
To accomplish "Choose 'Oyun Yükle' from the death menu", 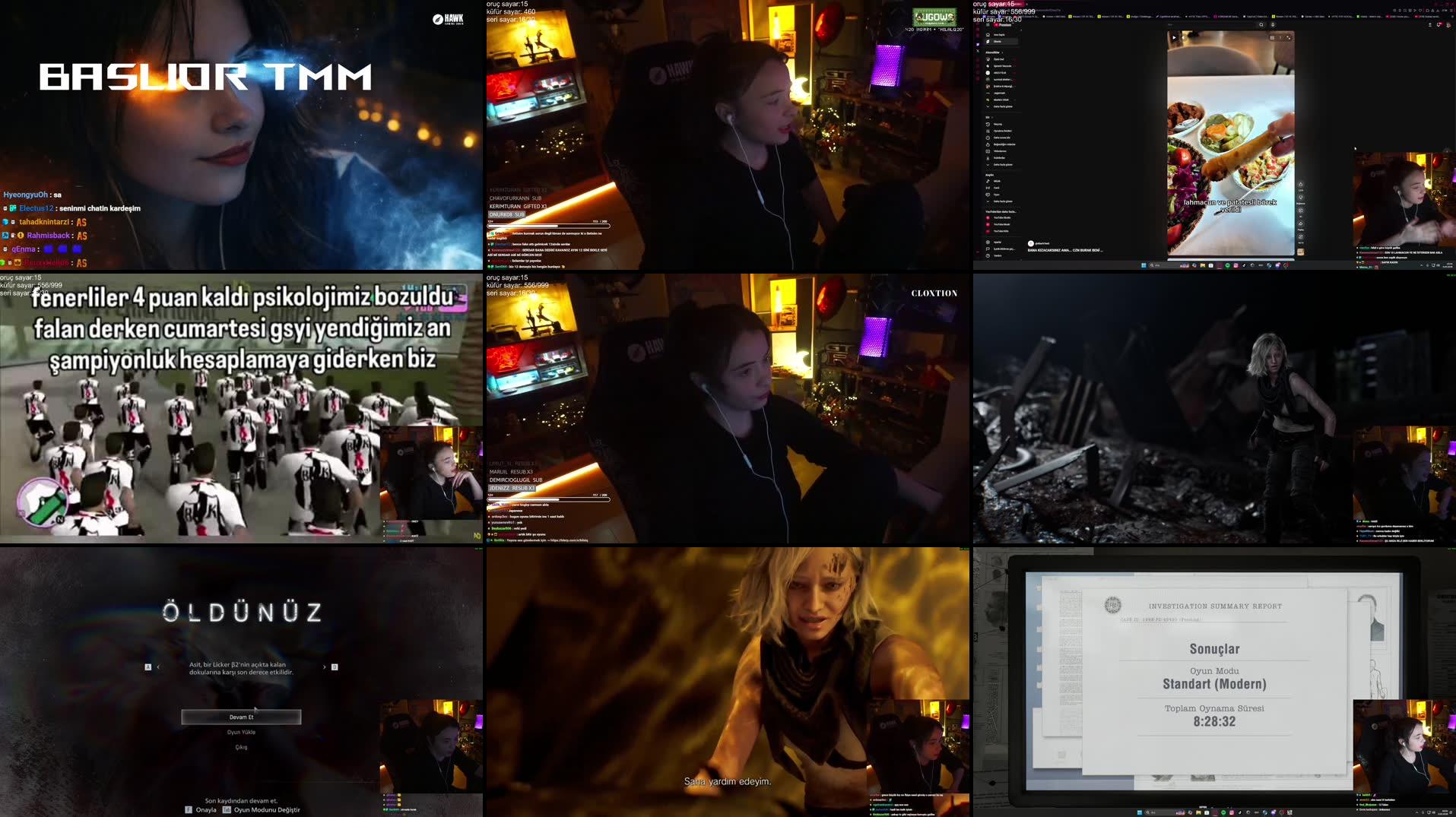I will [241, 731].
